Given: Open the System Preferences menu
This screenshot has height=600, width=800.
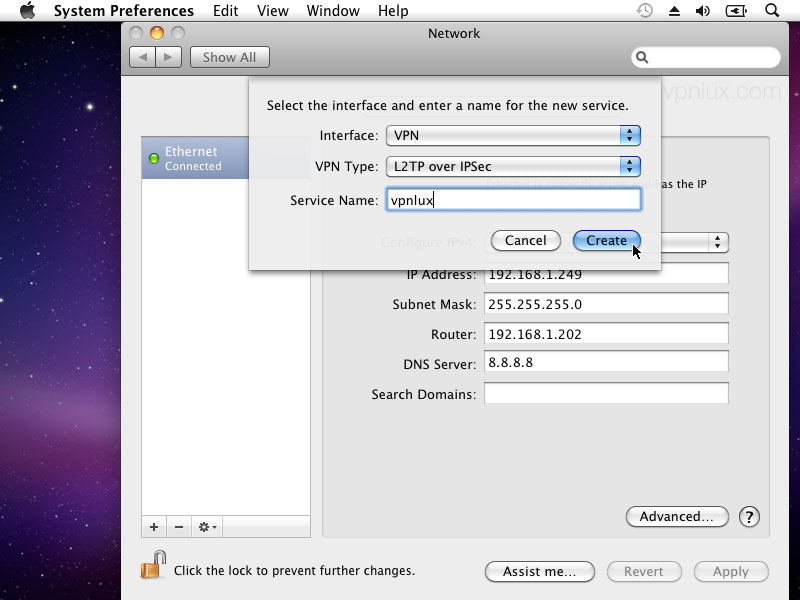Looking at the screenshot, I should 123,11.
